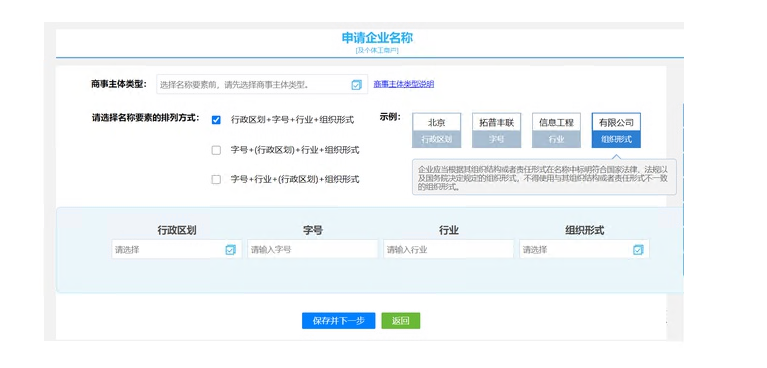Check 字号+(行政区划)+行业+组织形式 option
The image size is (767, 368).
(216, 150)
